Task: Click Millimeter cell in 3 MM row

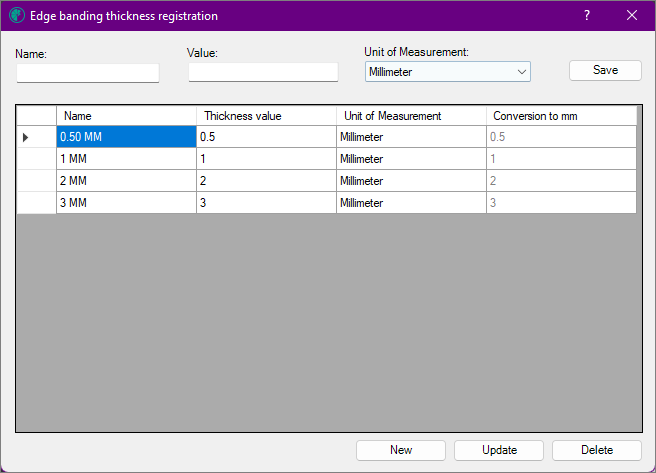Action: click(x=412, y=203)
